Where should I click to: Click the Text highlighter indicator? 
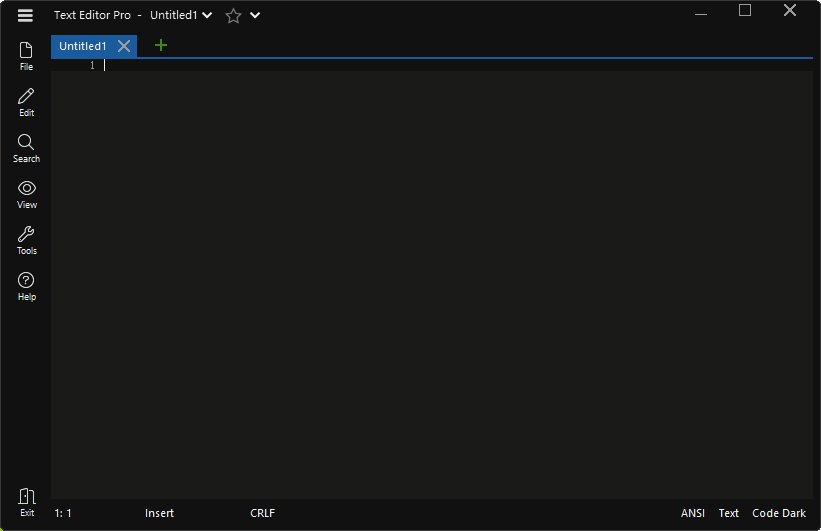click(728, 513)
